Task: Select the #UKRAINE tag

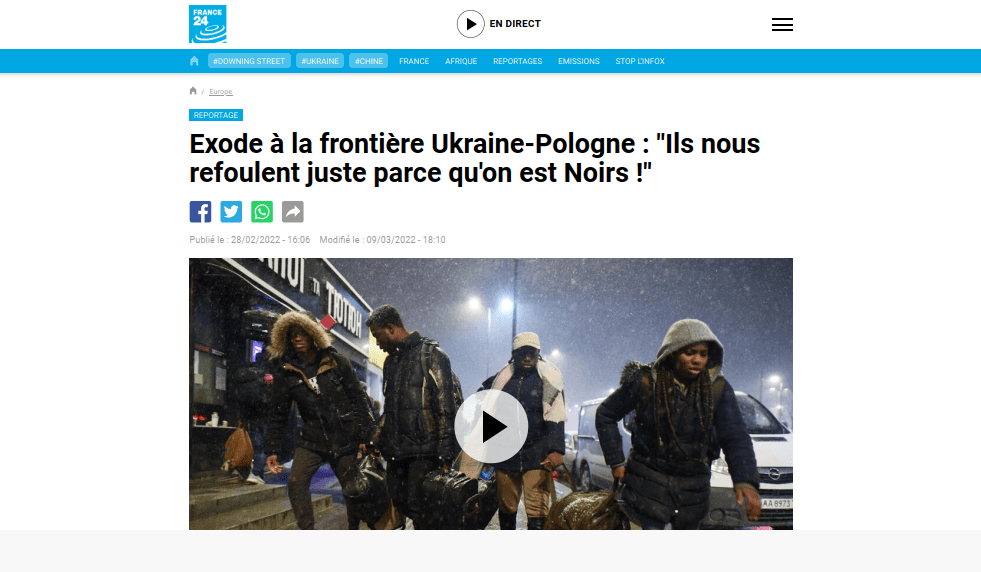Action: tap(320, 61)
